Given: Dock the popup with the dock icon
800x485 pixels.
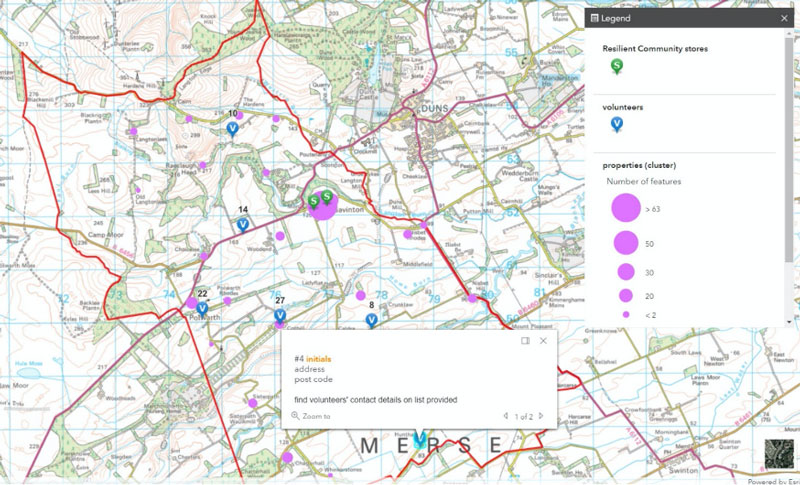Looking at the screenshot, I should 525,341.
